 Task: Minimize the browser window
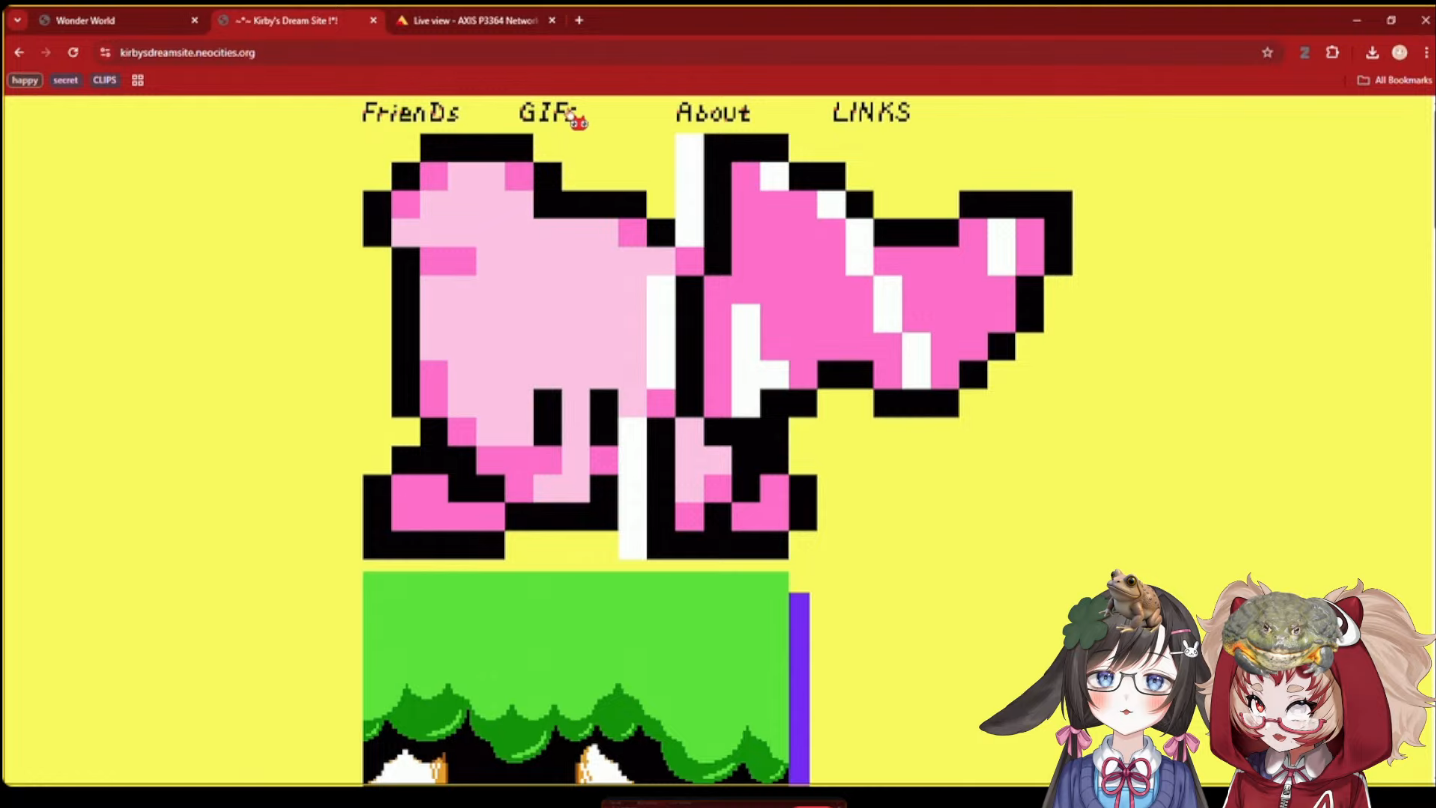click(x=1357, y=20)
